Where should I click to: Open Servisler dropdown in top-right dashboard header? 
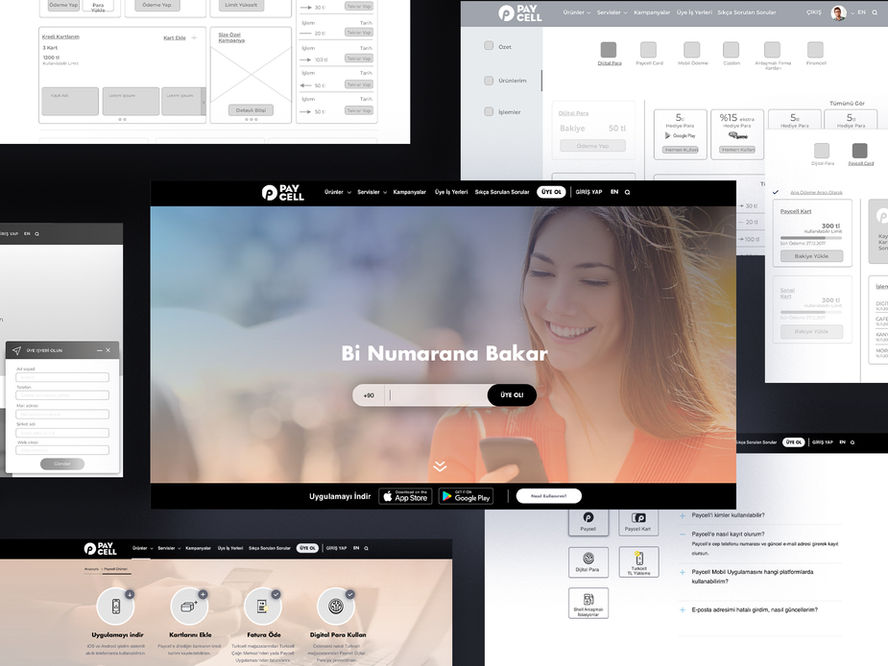612,12
